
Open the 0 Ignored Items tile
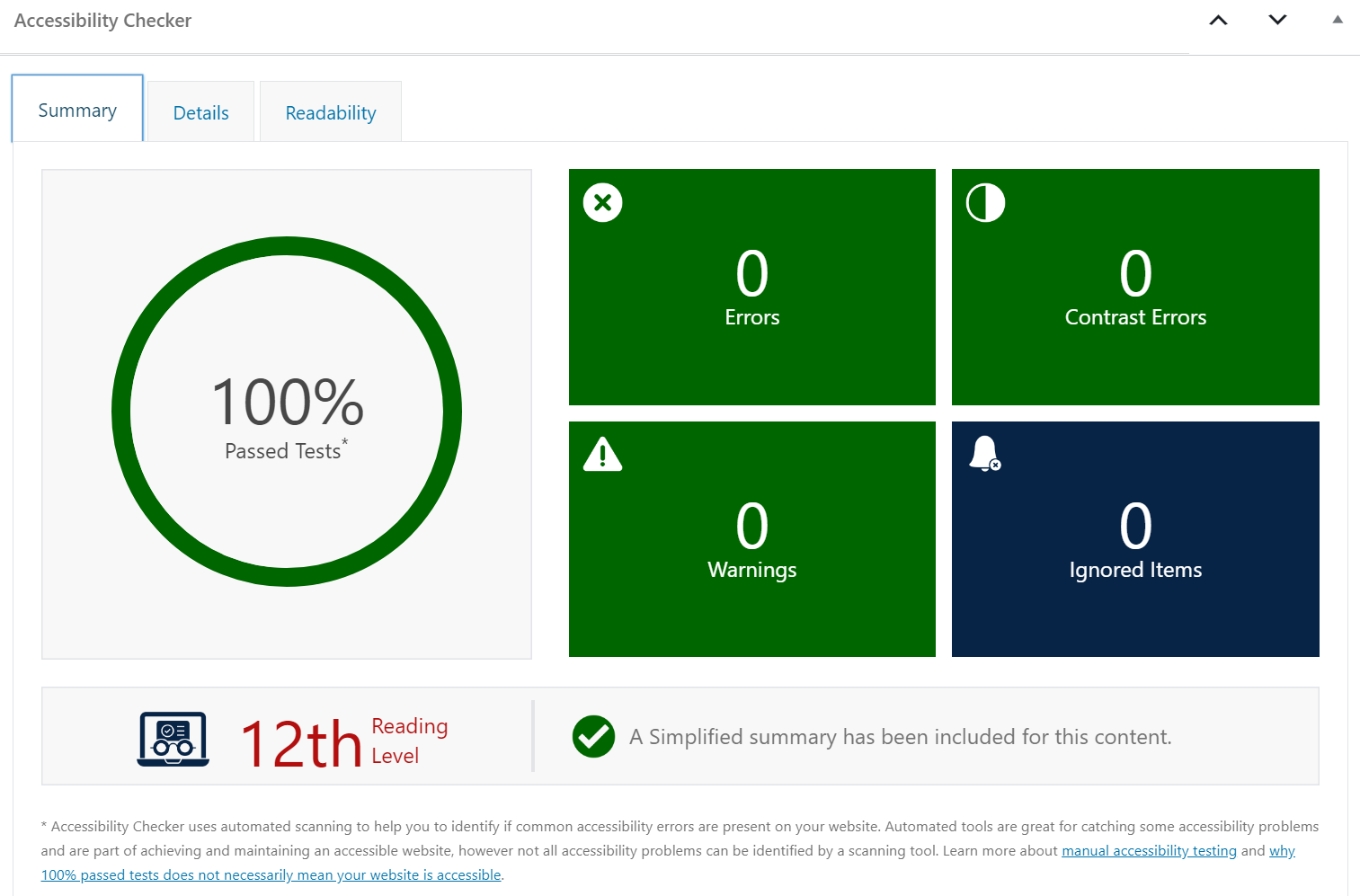pyautogui.click(x=1135, y=539)
